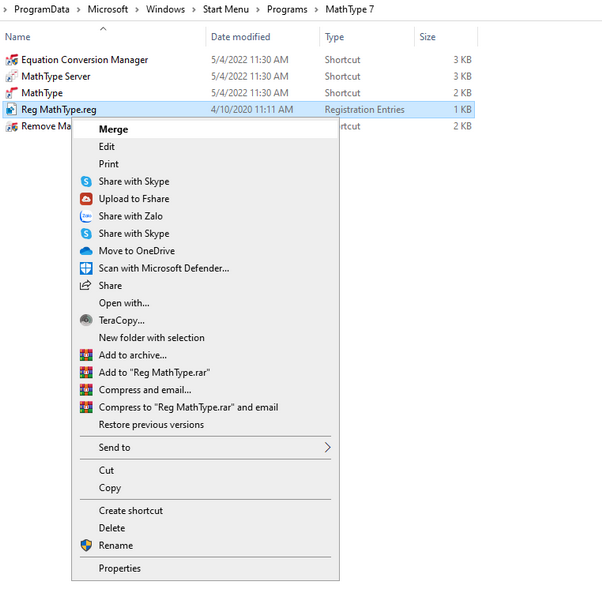Select Properties in the context menu
602x597 pixels.
[119, 568]
